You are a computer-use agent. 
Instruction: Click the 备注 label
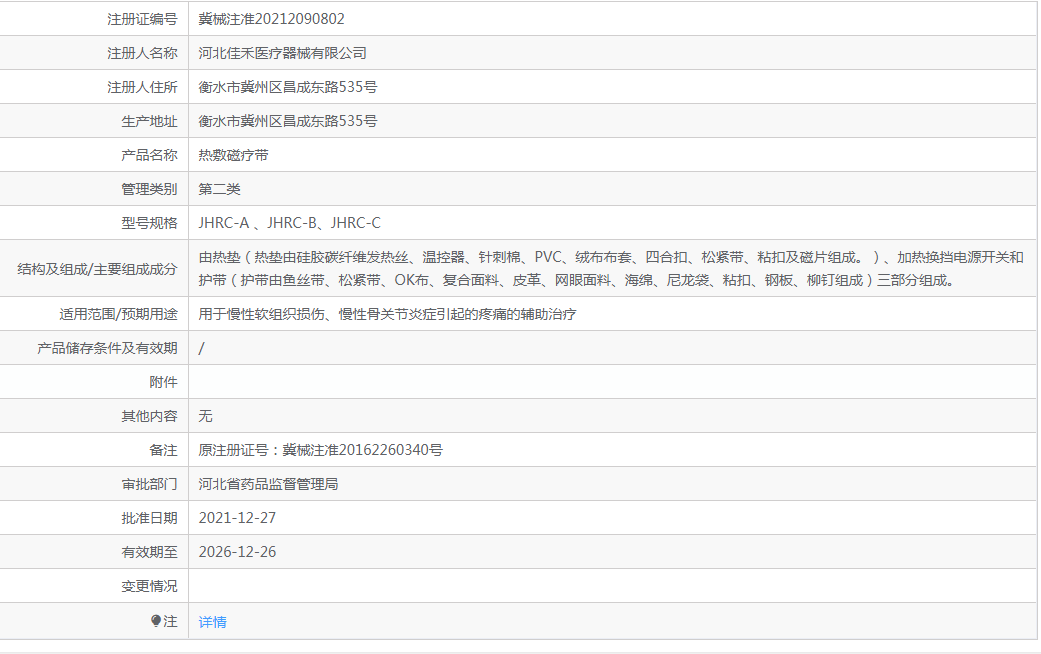coord(163,450)
